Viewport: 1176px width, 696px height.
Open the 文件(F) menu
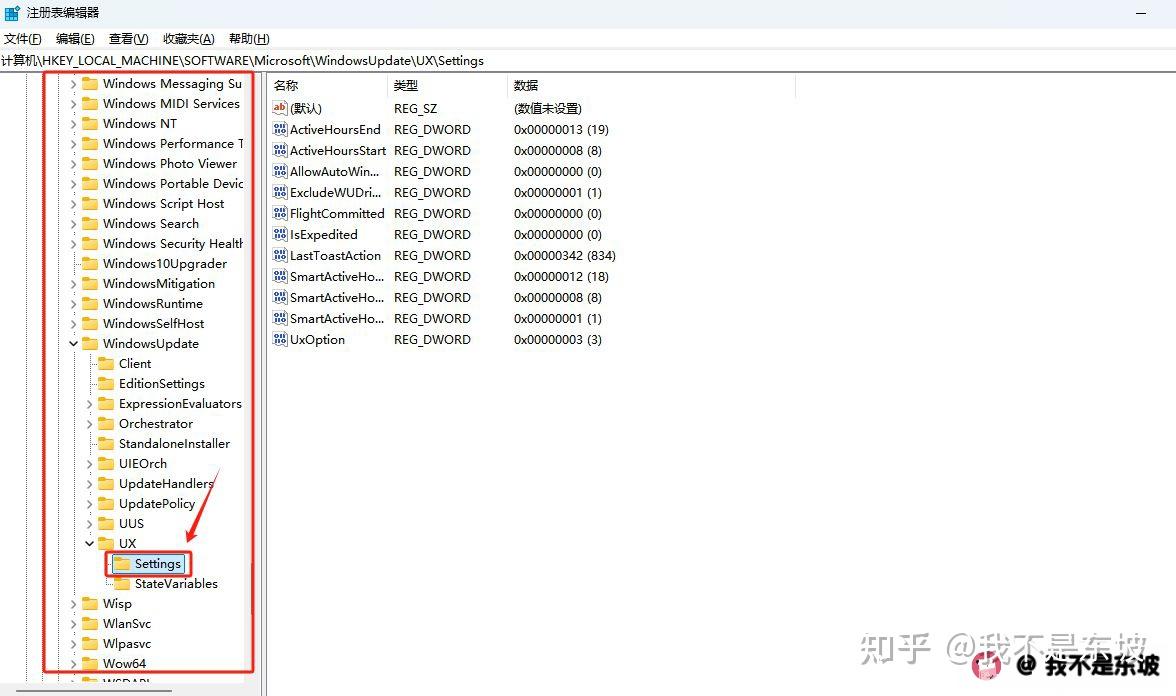click(x=22, y=38)
